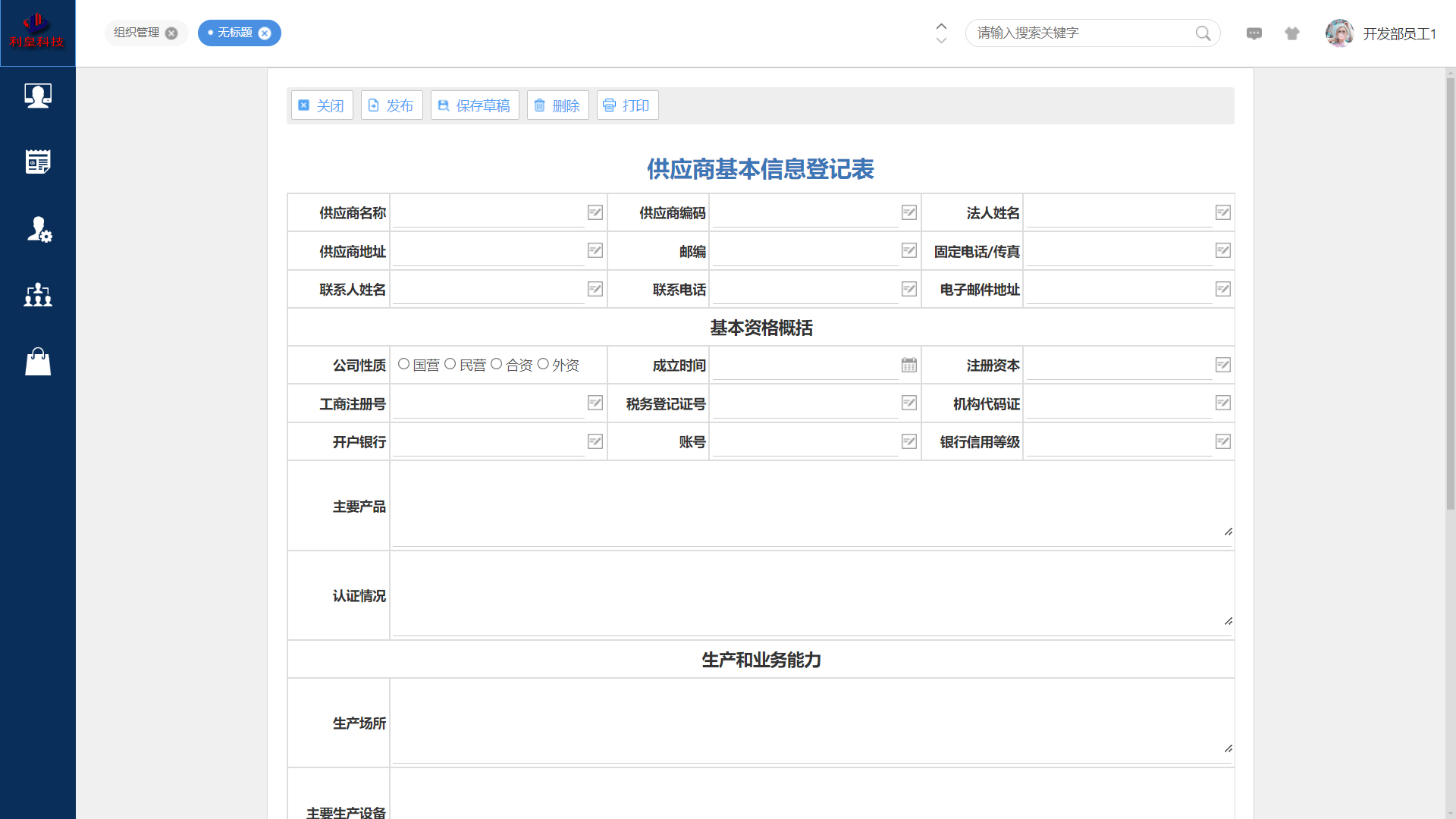Image resolution: width=1456 pixels, height=819 pixels.
Task: Click edit icon for 注册资本 field
Action: (1223, 365)
